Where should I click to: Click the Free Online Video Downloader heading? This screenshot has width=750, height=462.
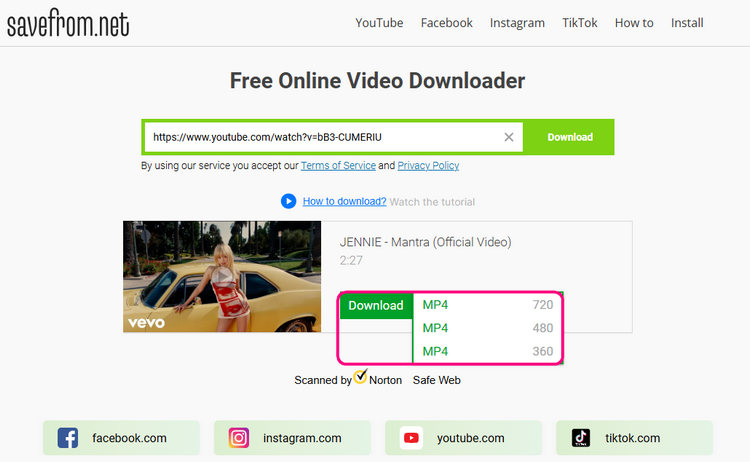pos(377,80)
